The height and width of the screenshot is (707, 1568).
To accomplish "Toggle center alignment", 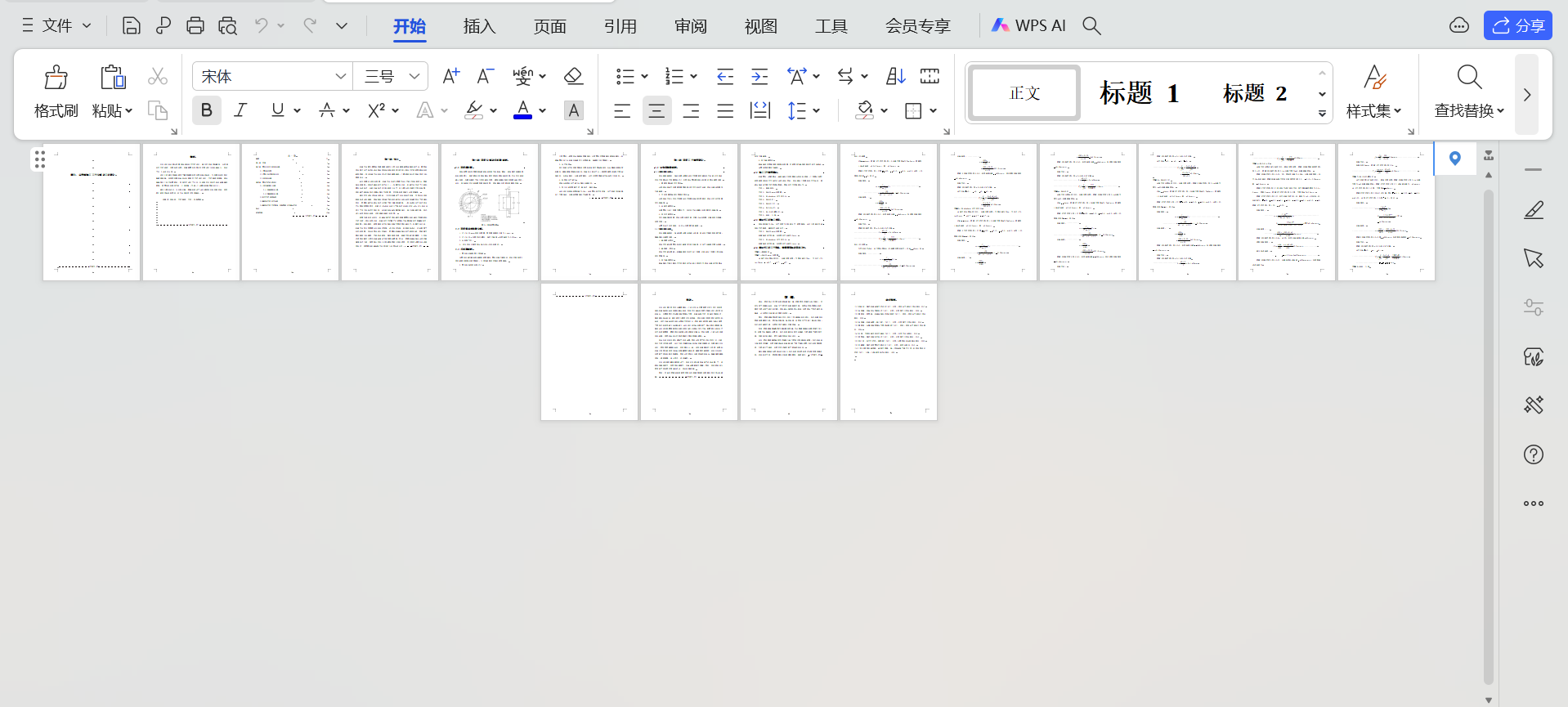I will (x=656, y=110).
